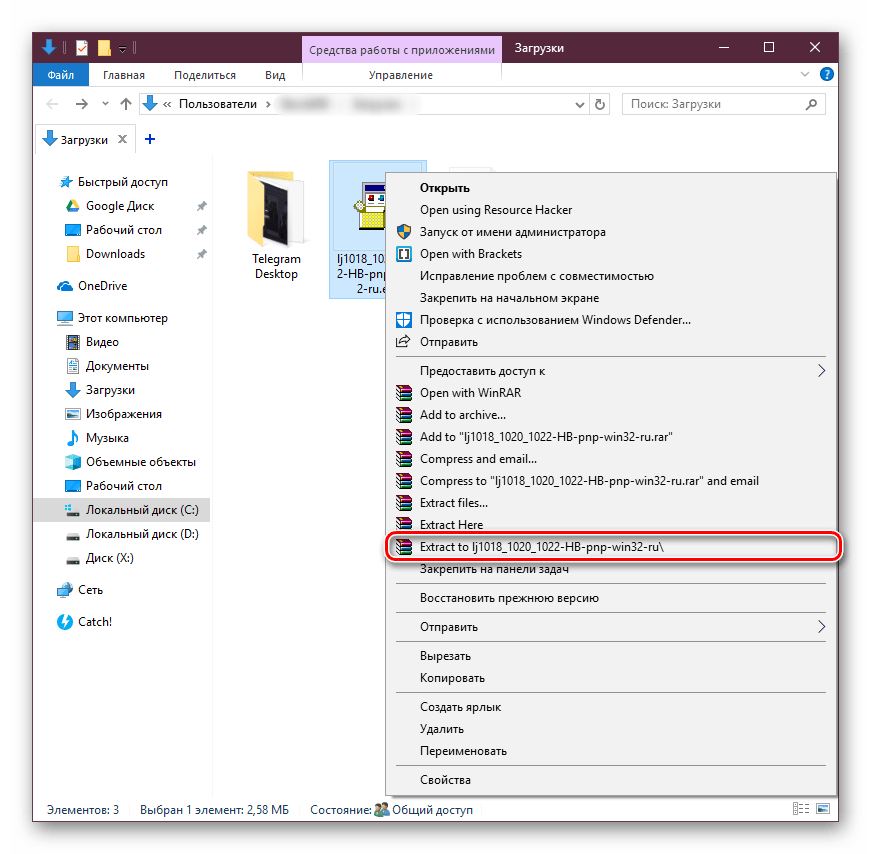Click the Catch! icon in the sidebar
871x854 pixels.
[66, 622]
